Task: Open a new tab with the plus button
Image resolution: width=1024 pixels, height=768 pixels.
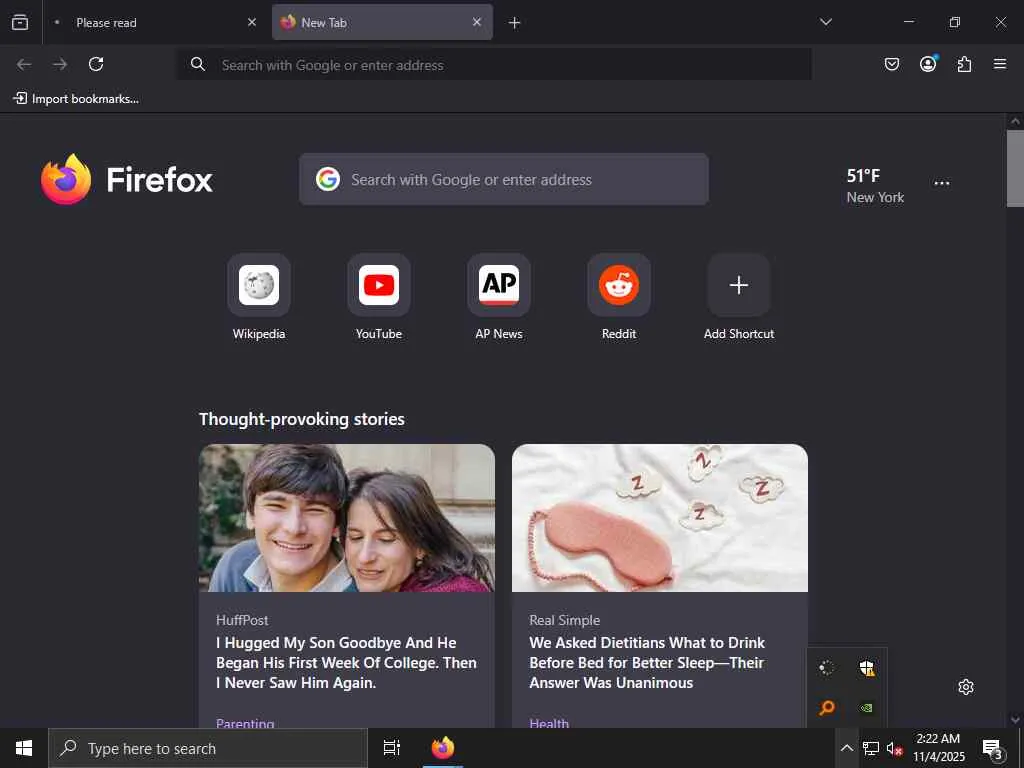Action: tap(515, 23)
